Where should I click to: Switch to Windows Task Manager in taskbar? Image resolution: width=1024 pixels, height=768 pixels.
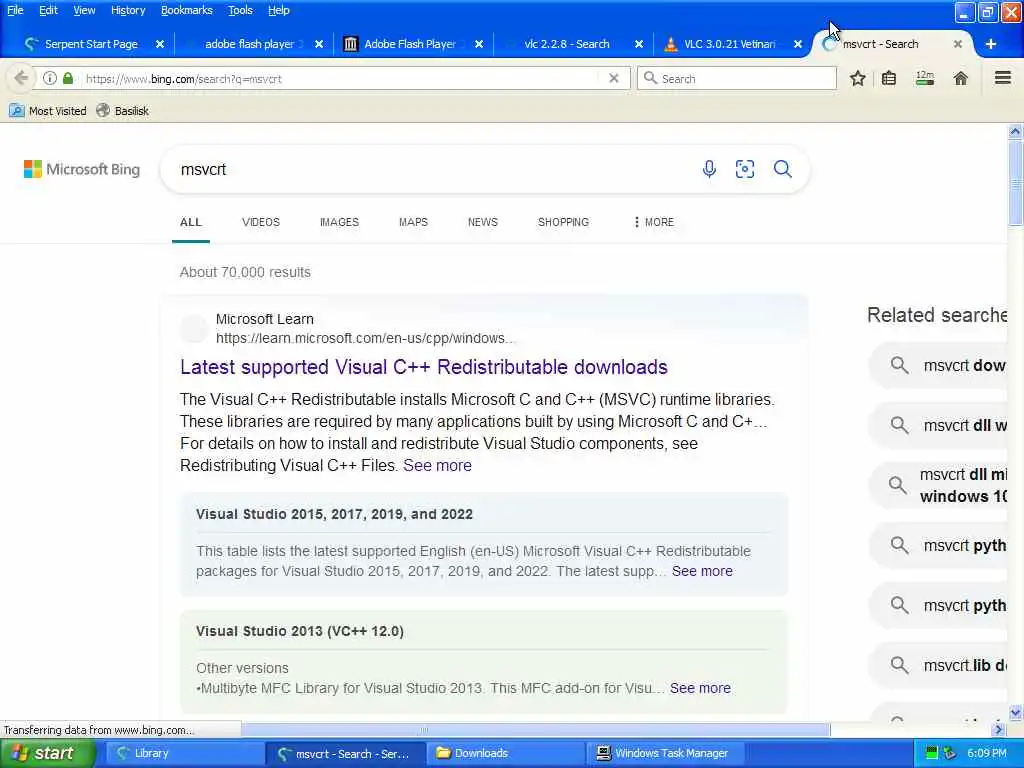pos(664,753)
